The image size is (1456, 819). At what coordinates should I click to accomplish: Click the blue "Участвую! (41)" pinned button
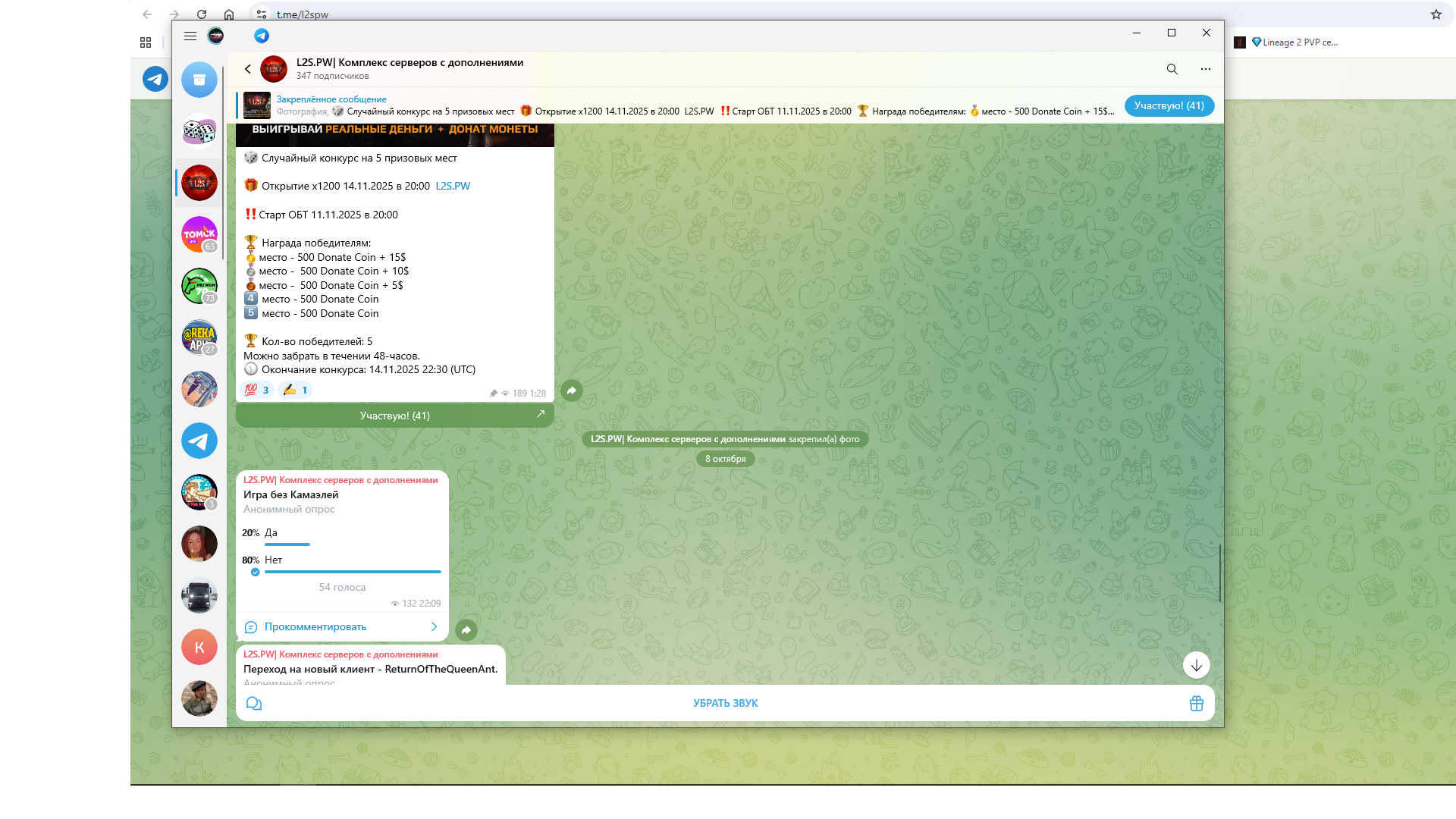coord(1168,105)
